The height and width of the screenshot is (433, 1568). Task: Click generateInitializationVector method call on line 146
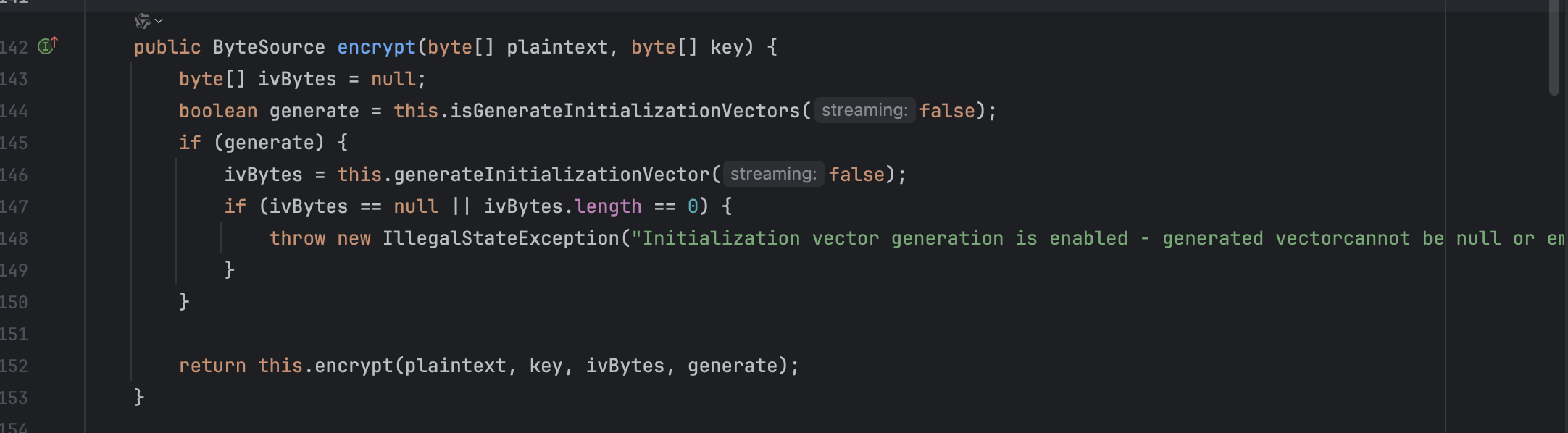[551, 175]
